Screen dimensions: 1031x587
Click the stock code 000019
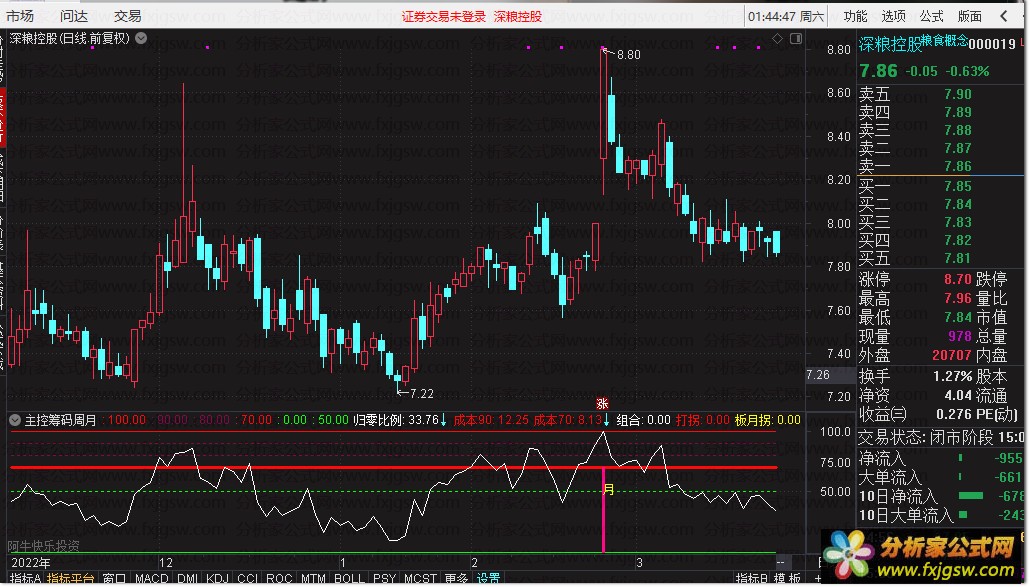[992, 44]
